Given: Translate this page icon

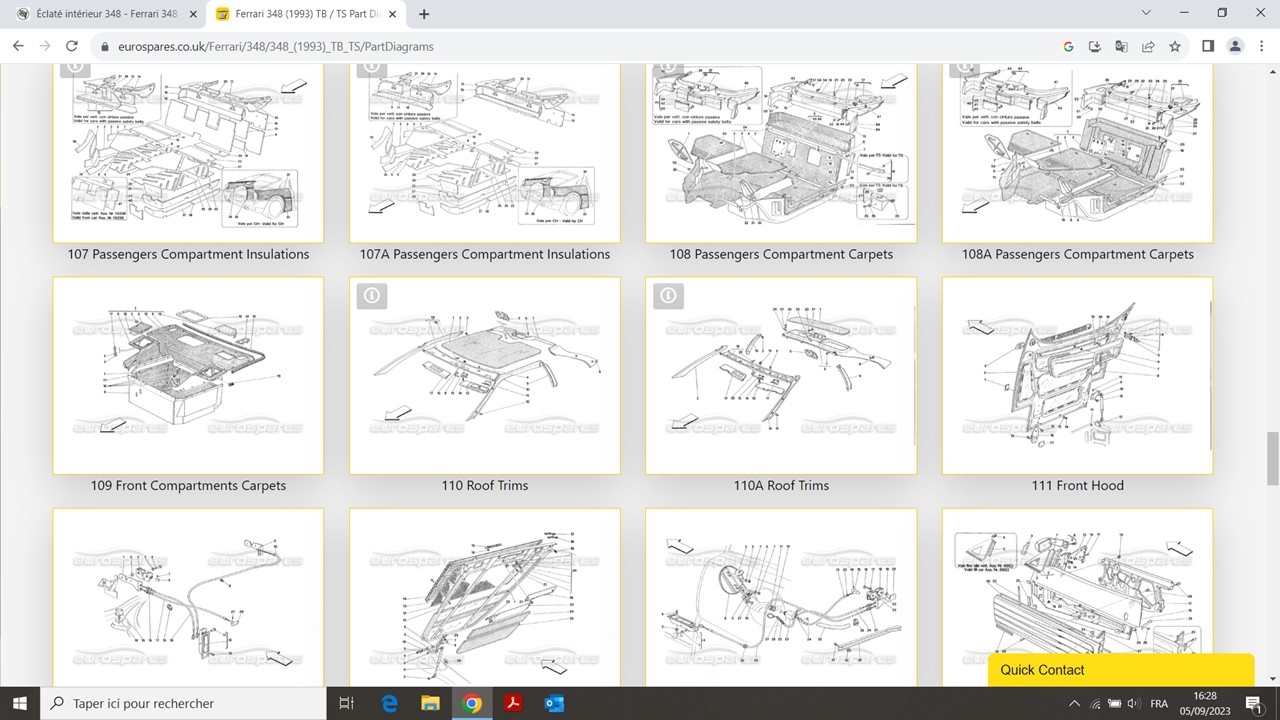Looking at the screenshot, I should [1121, 46].
